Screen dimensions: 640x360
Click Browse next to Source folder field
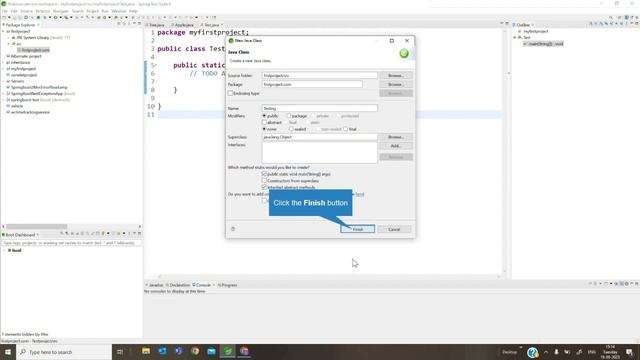(x=396, y=76)
